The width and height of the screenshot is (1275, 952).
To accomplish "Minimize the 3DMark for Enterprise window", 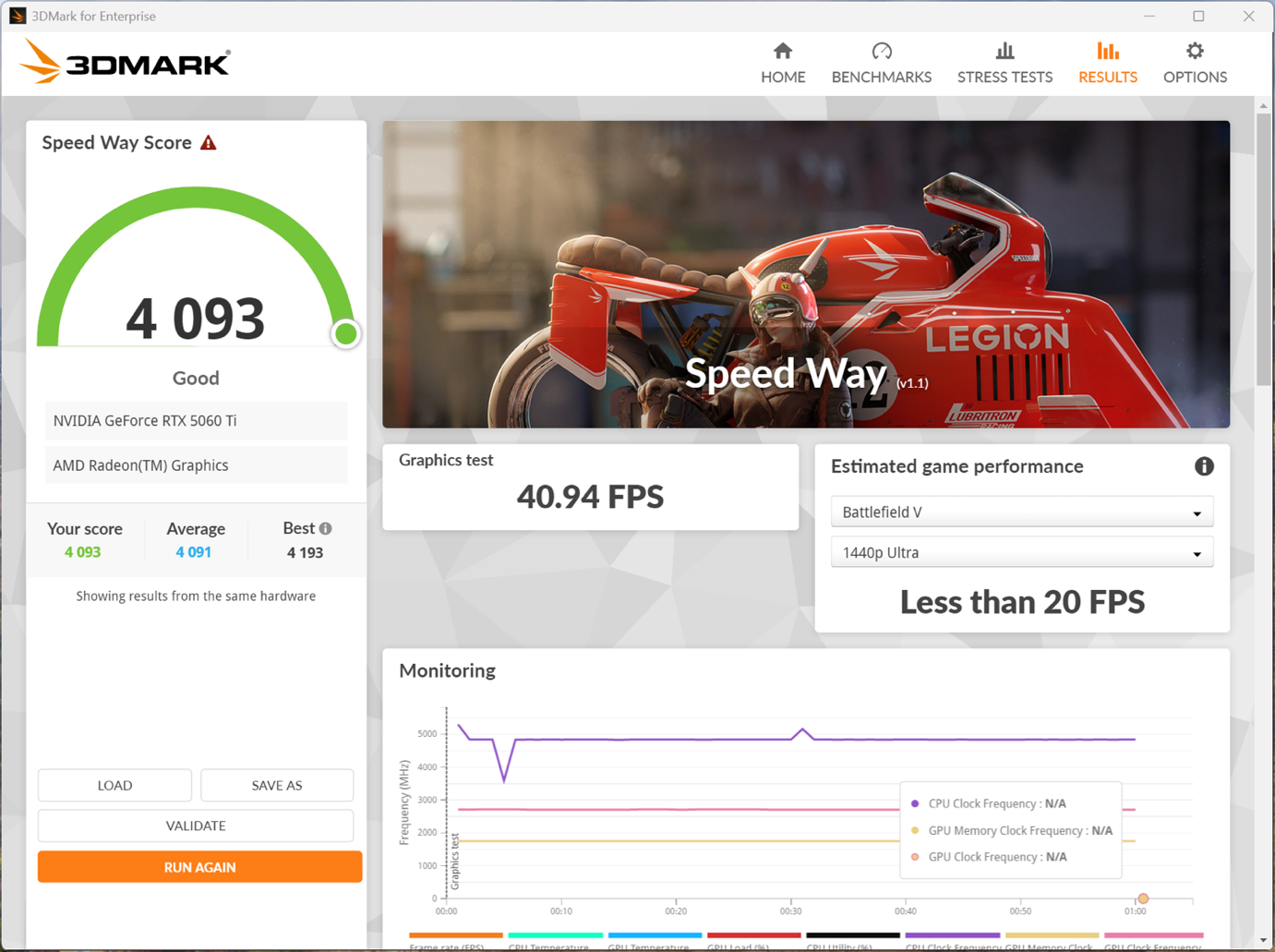I will click(x=1149, y=16).
